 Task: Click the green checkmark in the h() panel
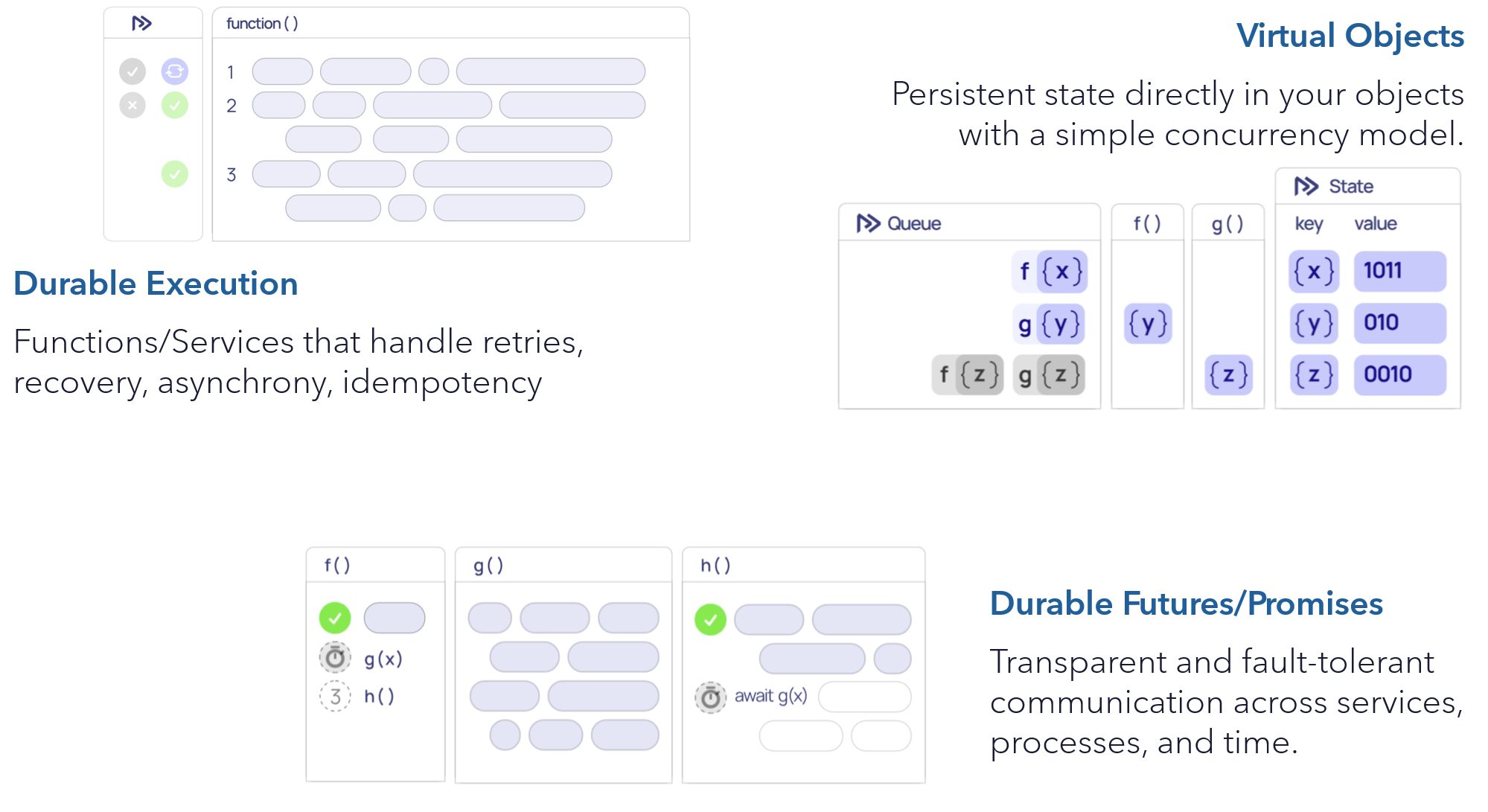pyautogui.click(x=710, y=619)
